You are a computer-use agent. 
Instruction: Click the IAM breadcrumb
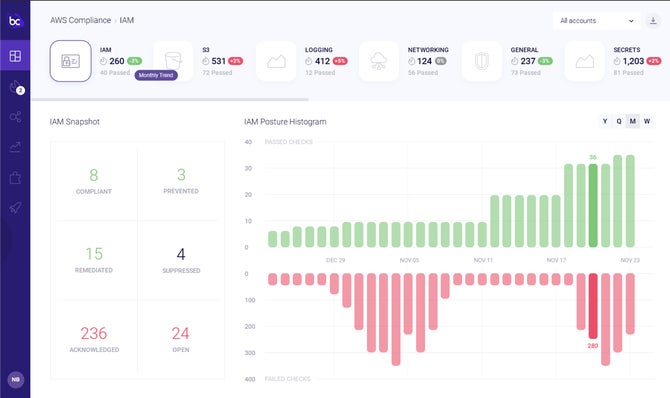[126, 20]
